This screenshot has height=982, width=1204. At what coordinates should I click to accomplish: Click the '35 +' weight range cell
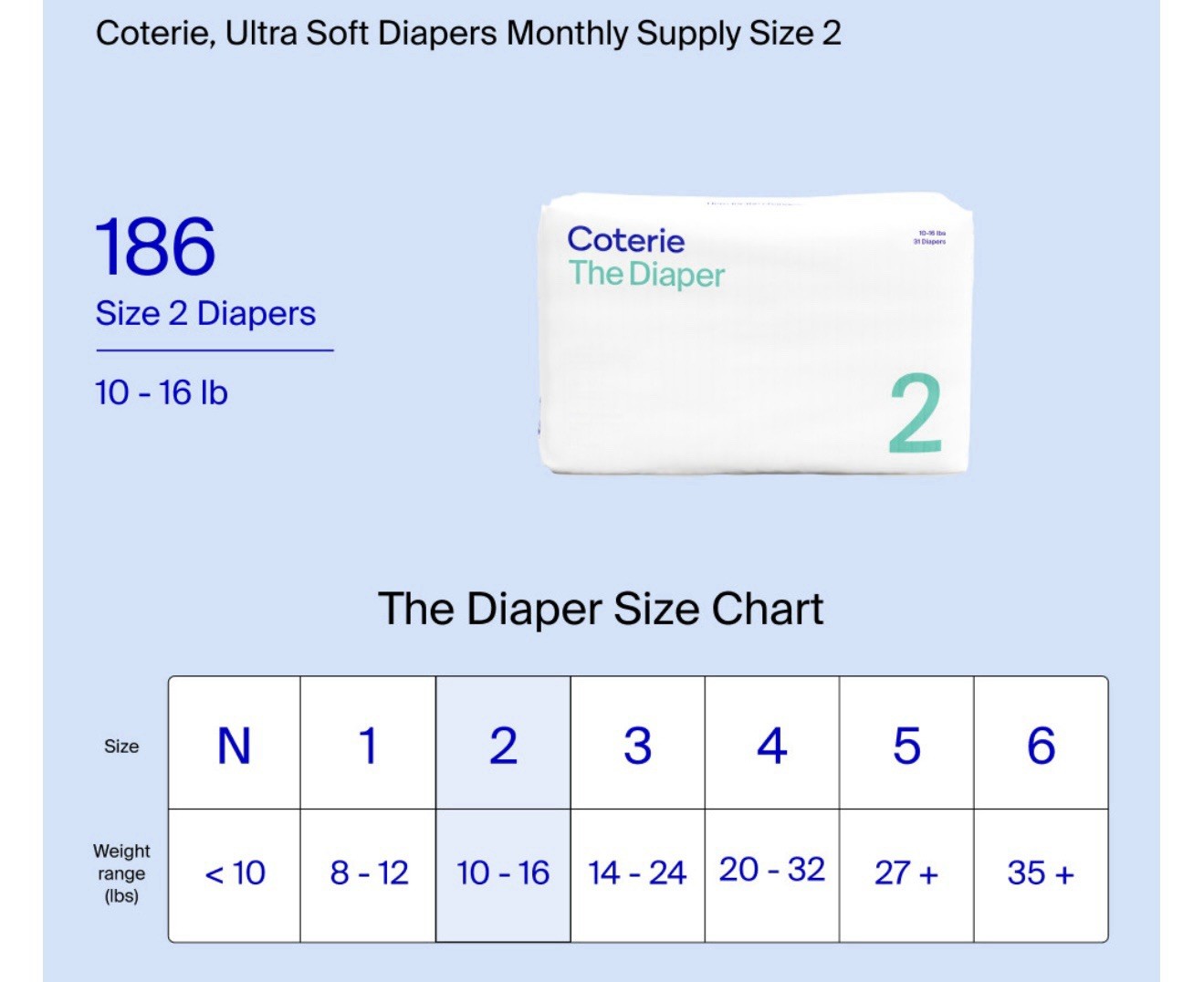point(1041,873)
